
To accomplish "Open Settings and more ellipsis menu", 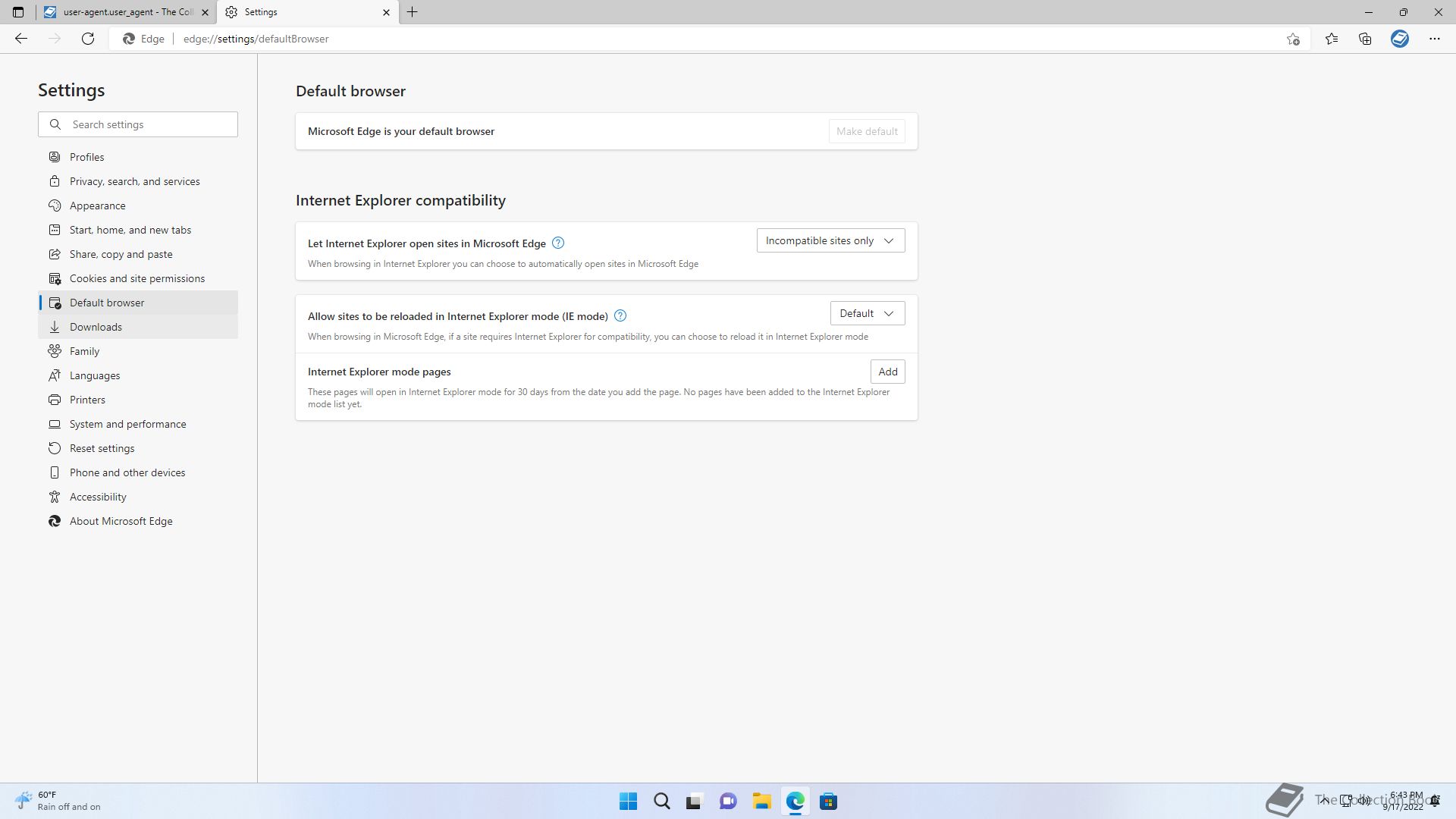I will (1435, 39).
